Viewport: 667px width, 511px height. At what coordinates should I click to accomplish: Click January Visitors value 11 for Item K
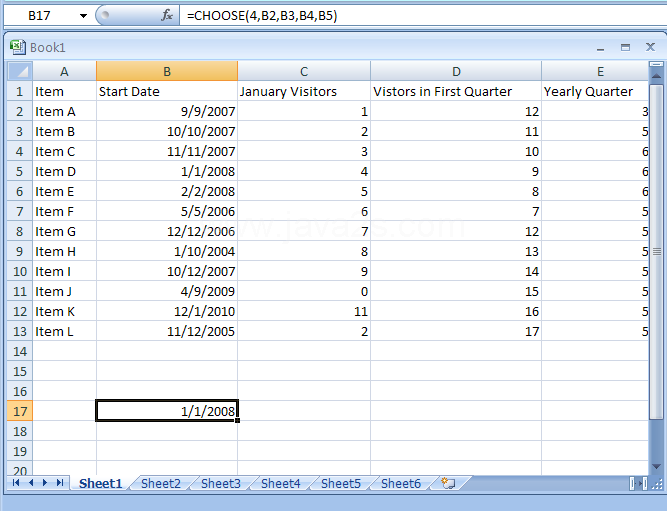pos(304,311)
